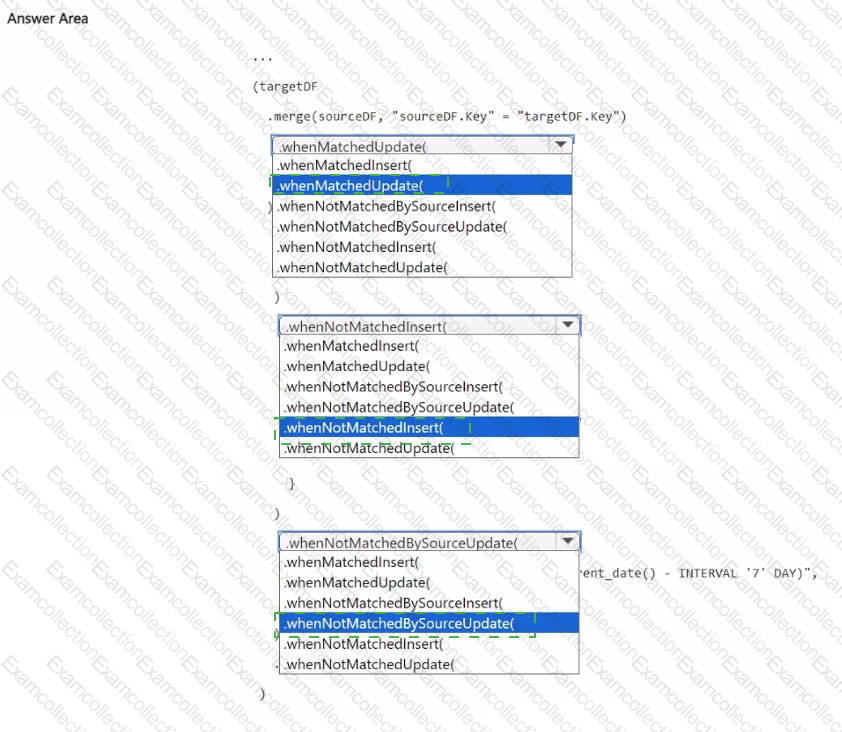842x732 pixels.
Task: Select .whenMatchedInsert( in second dropdown list
Action: coord(429,346)
